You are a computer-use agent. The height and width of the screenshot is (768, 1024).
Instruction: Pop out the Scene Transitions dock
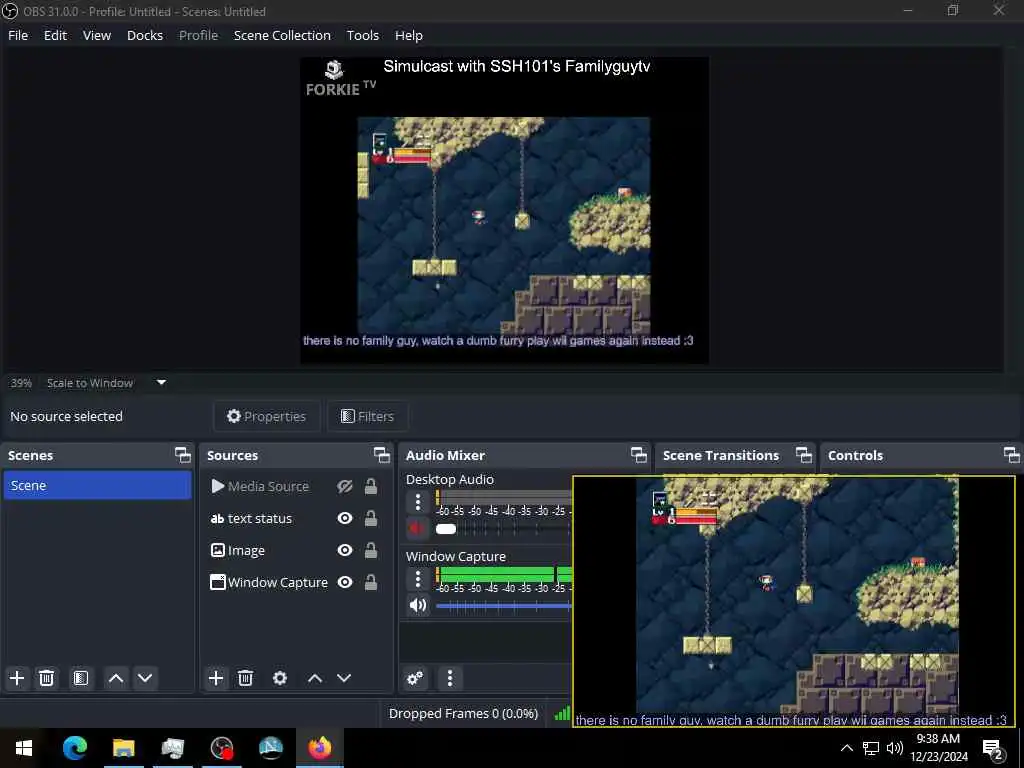(x=804, y=455)
